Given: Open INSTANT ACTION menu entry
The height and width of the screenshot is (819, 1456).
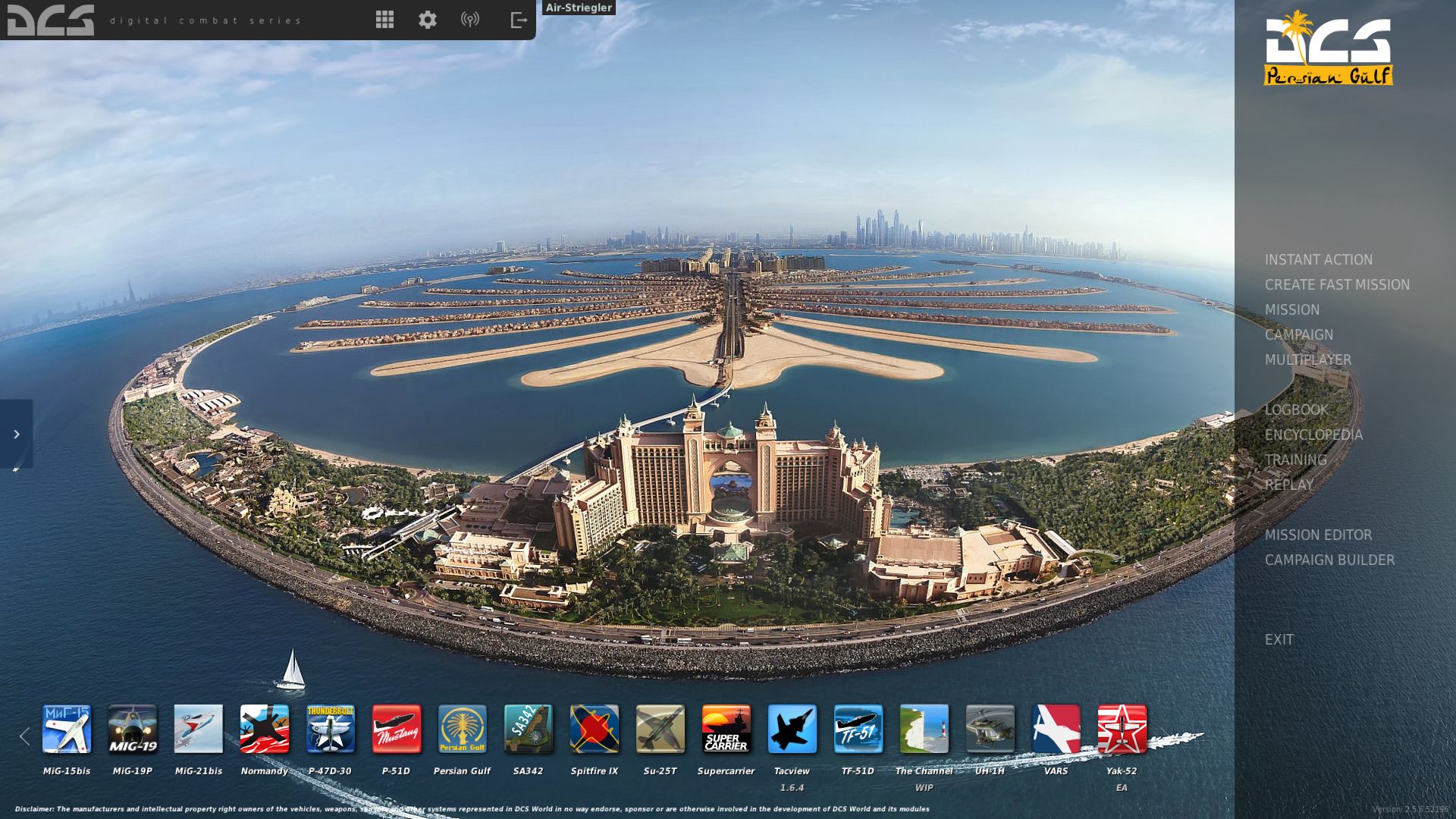Looking at the screenshot, I should tap(1318, 259).
